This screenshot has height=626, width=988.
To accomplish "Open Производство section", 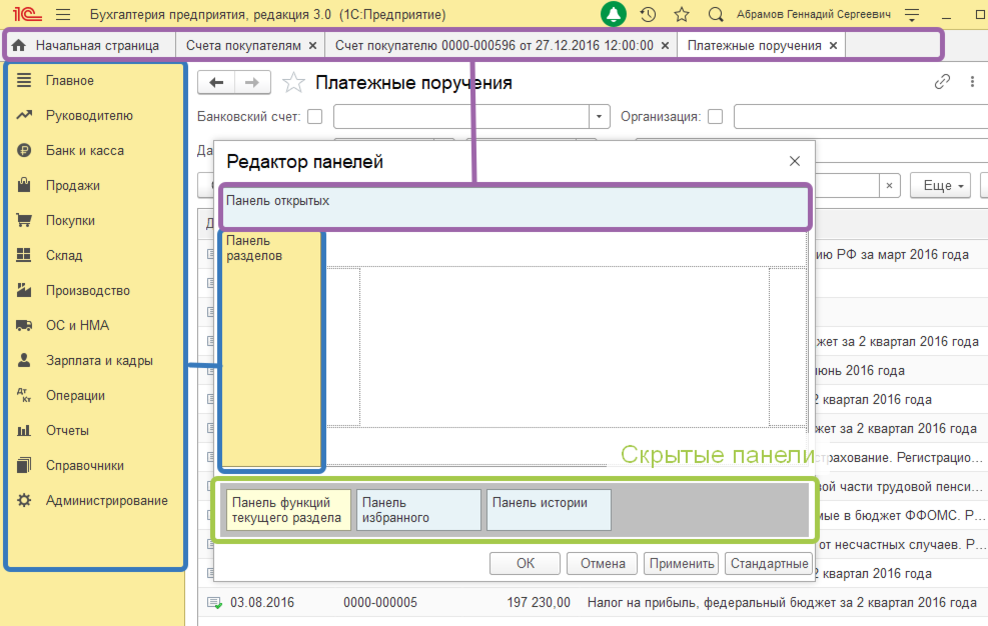I will point(88,291).
